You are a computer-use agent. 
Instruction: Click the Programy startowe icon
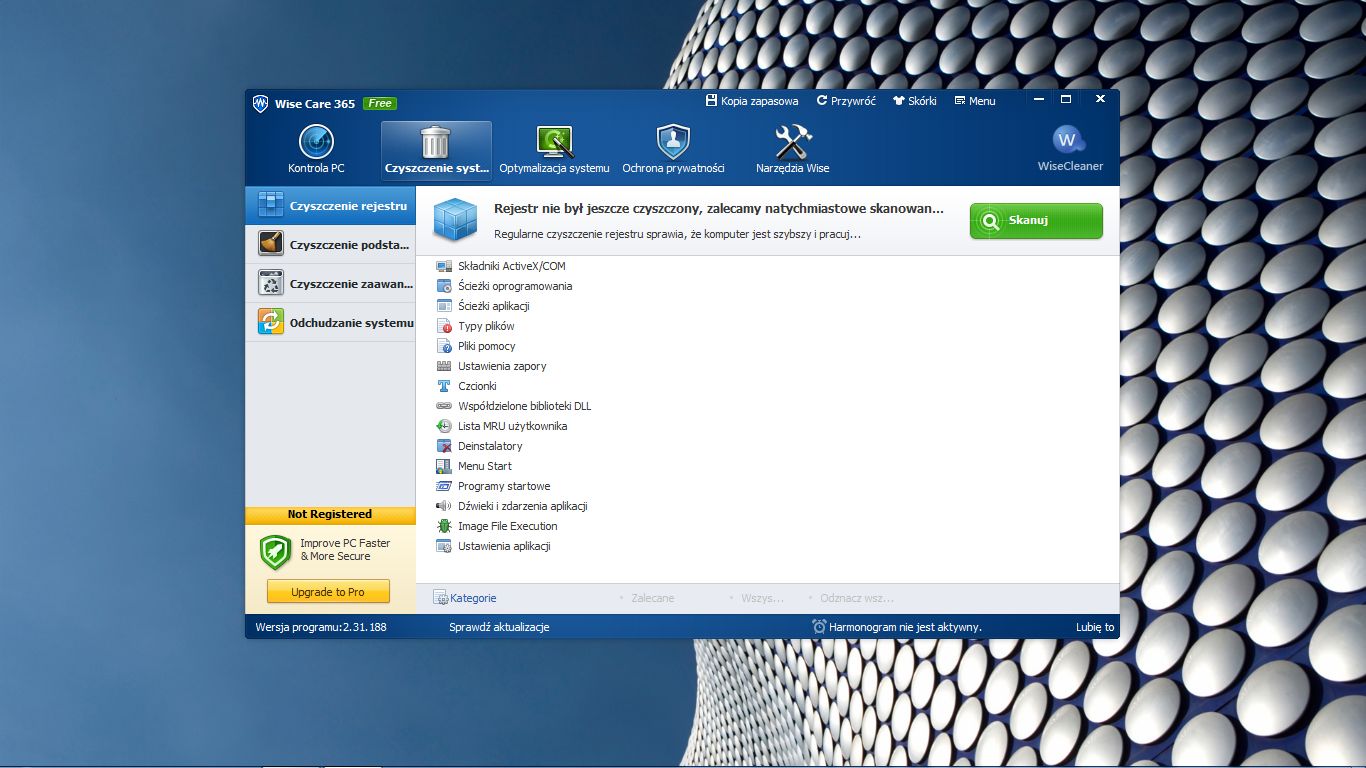(444, 486)
